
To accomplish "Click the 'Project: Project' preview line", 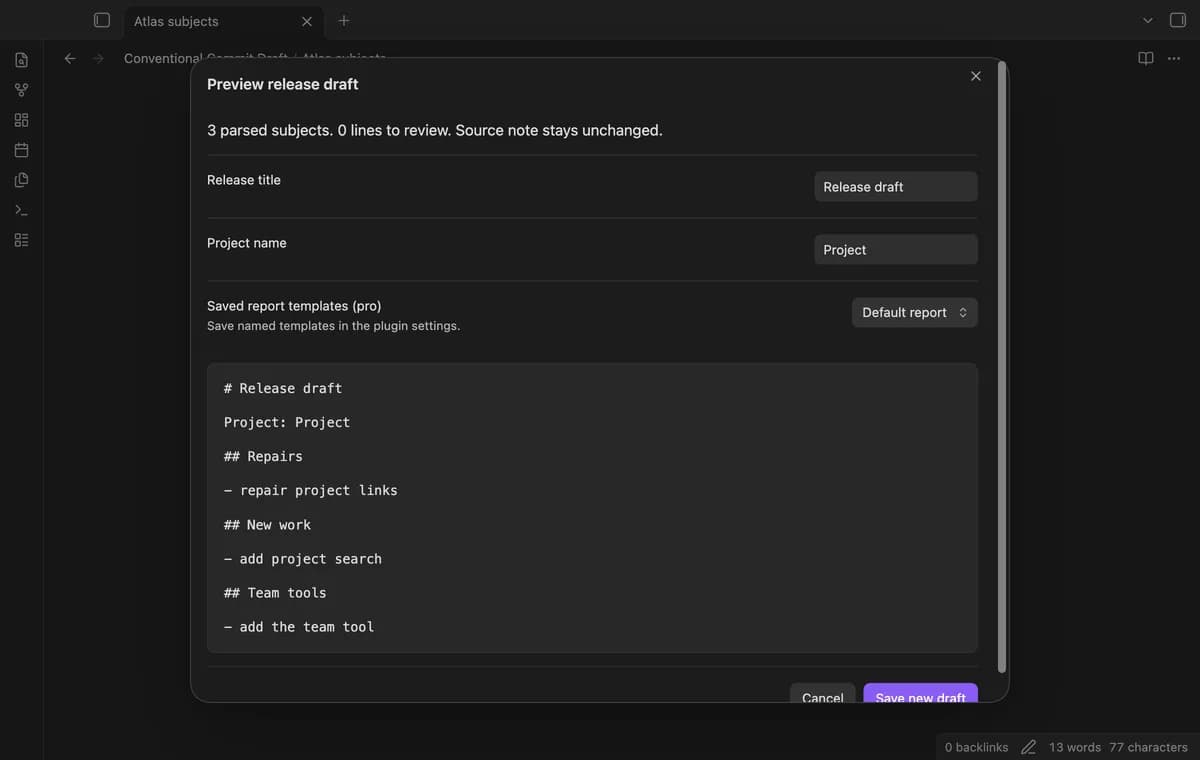I will tap(287, 422).
